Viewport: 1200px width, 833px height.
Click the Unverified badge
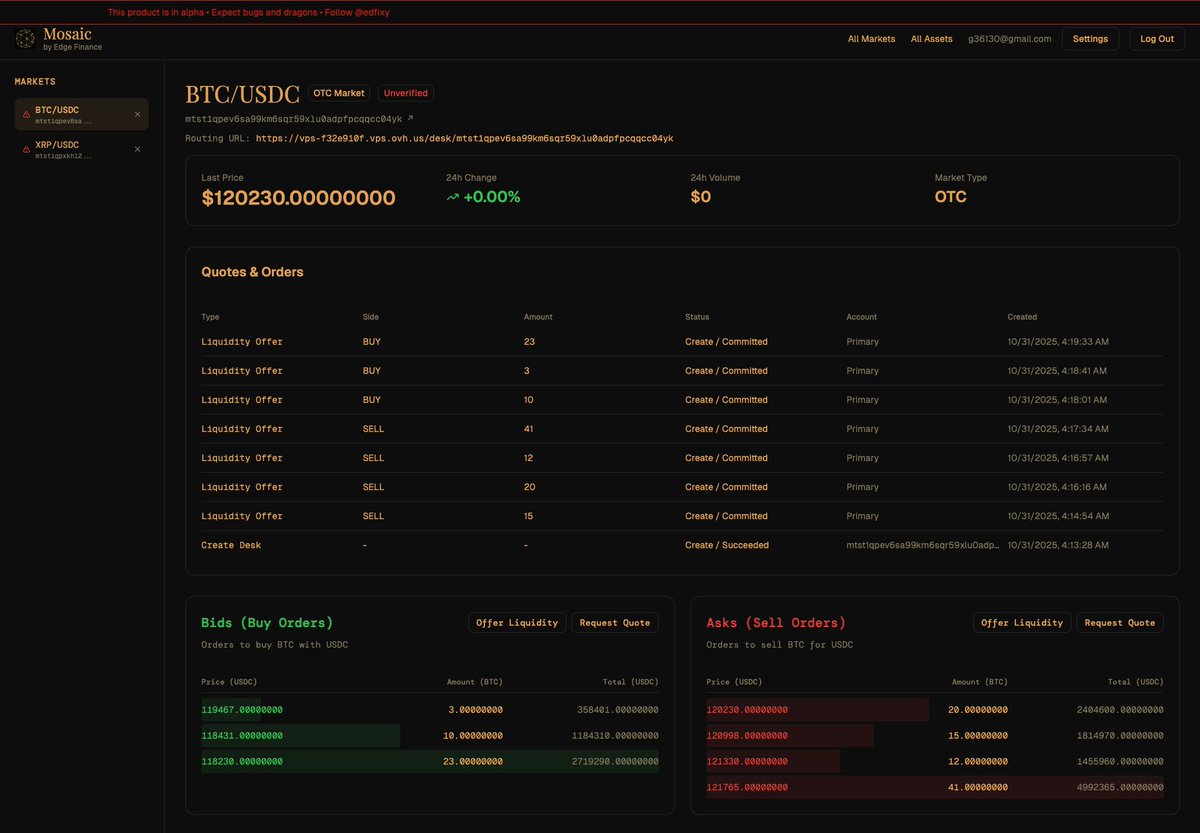[x=406, y=93]
